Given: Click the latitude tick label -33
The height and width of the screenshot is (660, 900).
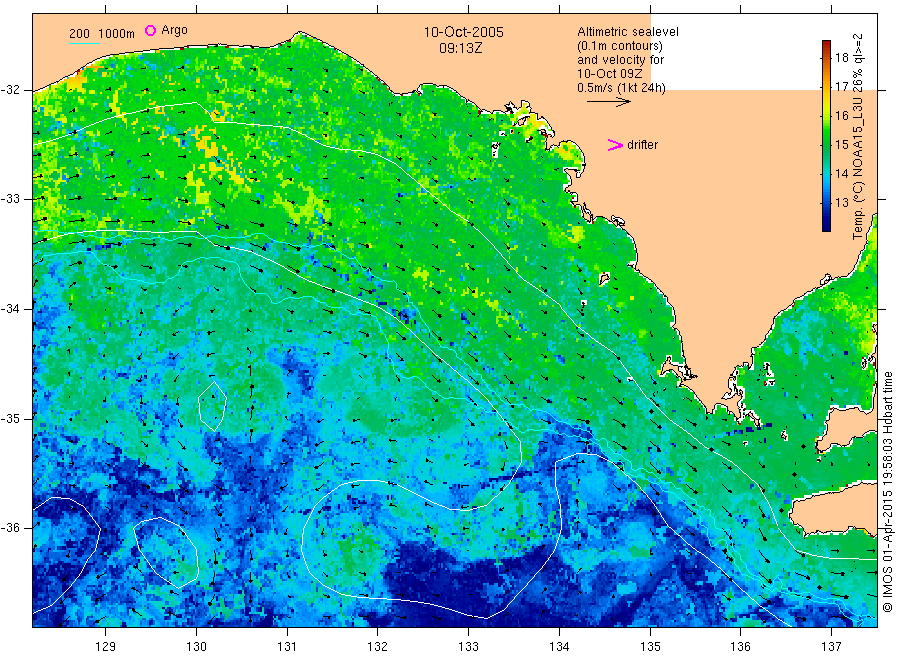Looking at the screenshot, I should pyautogui.click(x=10, y=199).
